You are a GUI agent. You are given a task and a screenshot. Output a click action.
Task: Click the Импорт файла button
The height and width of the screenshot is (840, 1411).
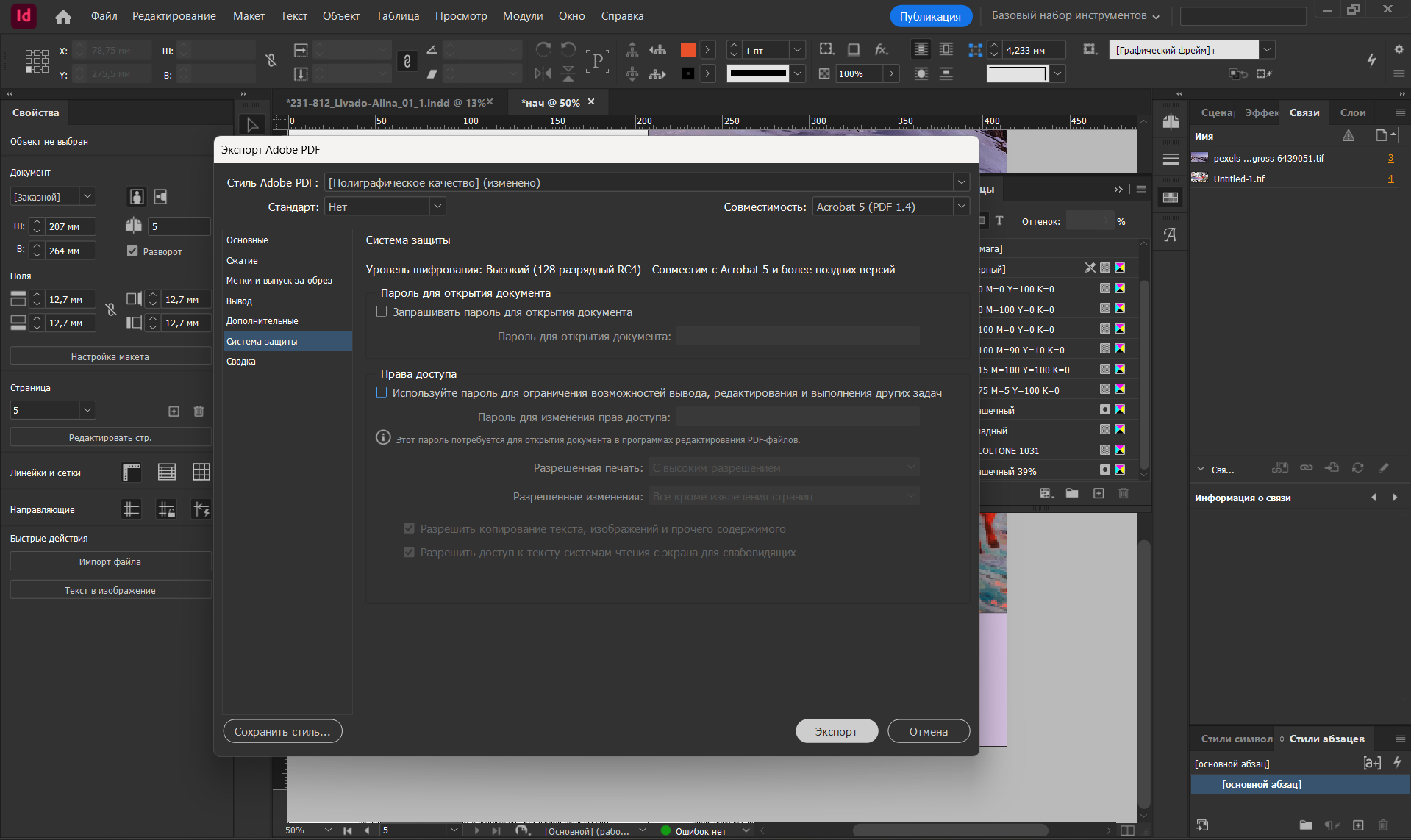coord(110,561)
